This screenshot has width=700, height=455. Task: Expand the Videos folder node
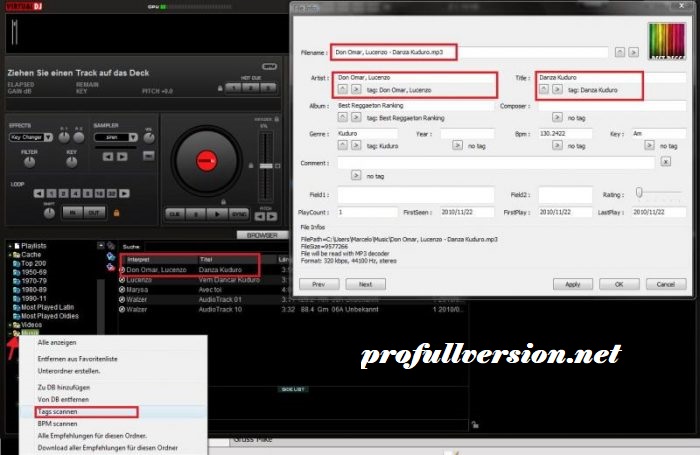coord(10,325)
